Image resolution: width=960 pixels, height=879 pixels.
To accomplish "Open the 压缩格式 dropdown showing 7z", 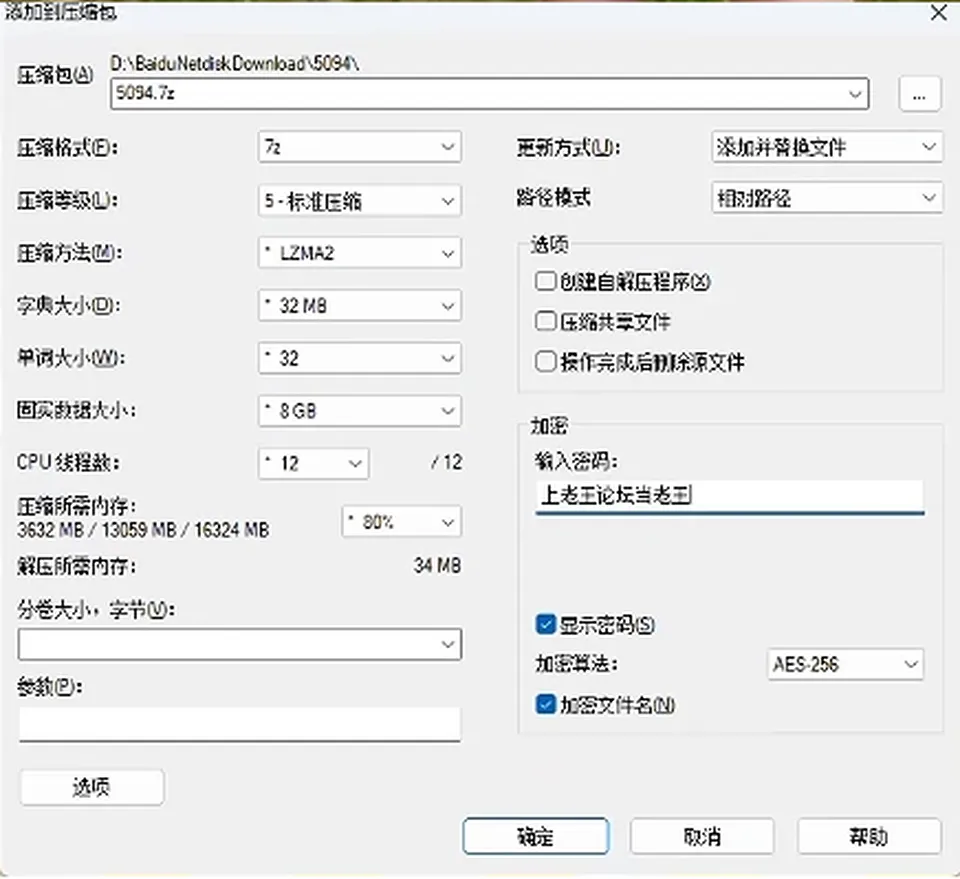I will click(x=359, y=147).
